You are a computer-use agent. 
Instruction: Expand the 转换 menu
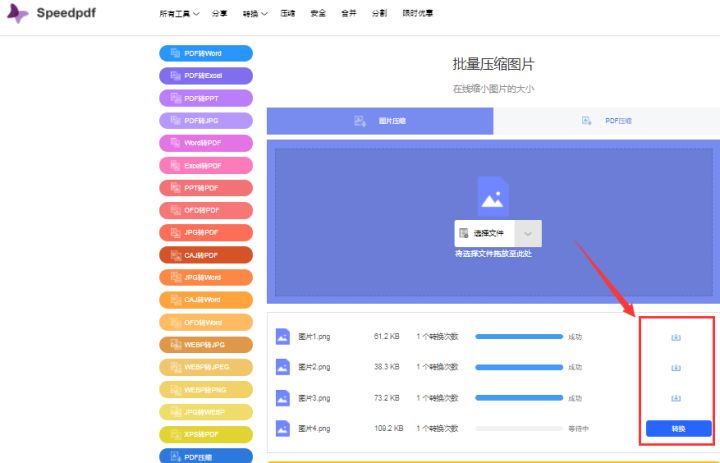coord(255,14)
